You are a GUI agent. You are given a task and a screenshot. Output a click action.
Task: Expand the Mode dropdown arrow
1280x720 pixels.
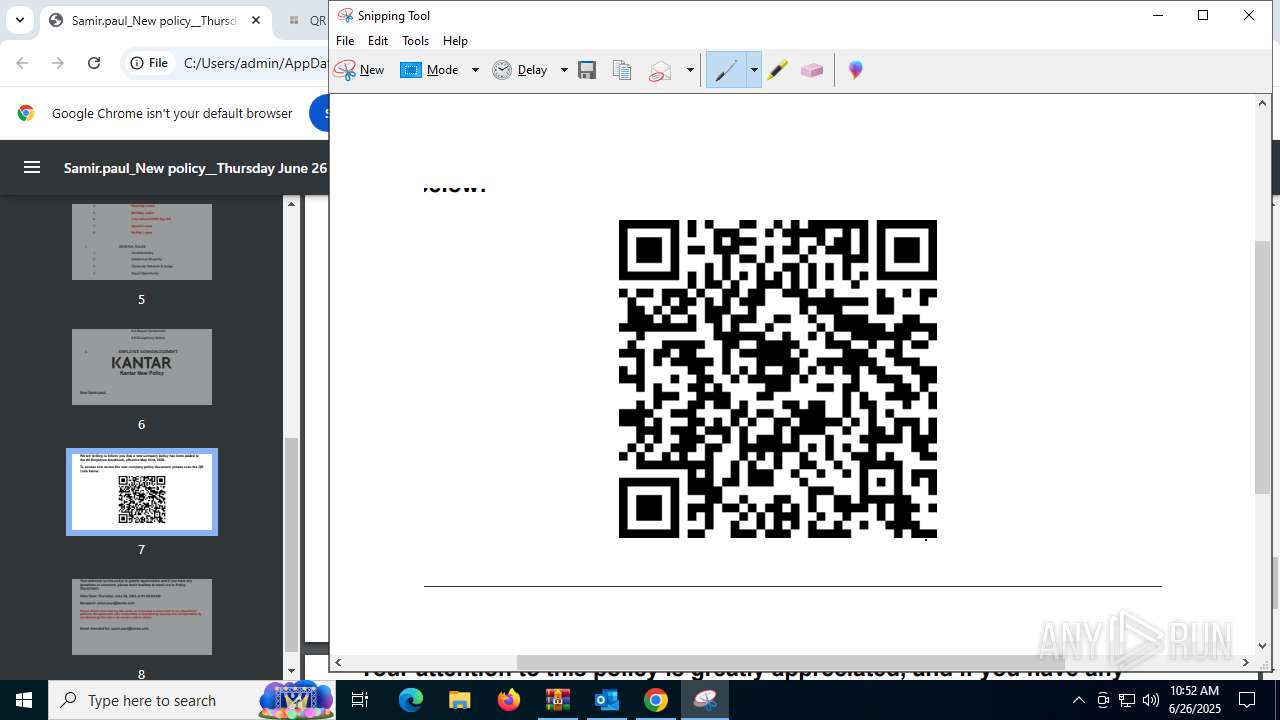[475, 70]
